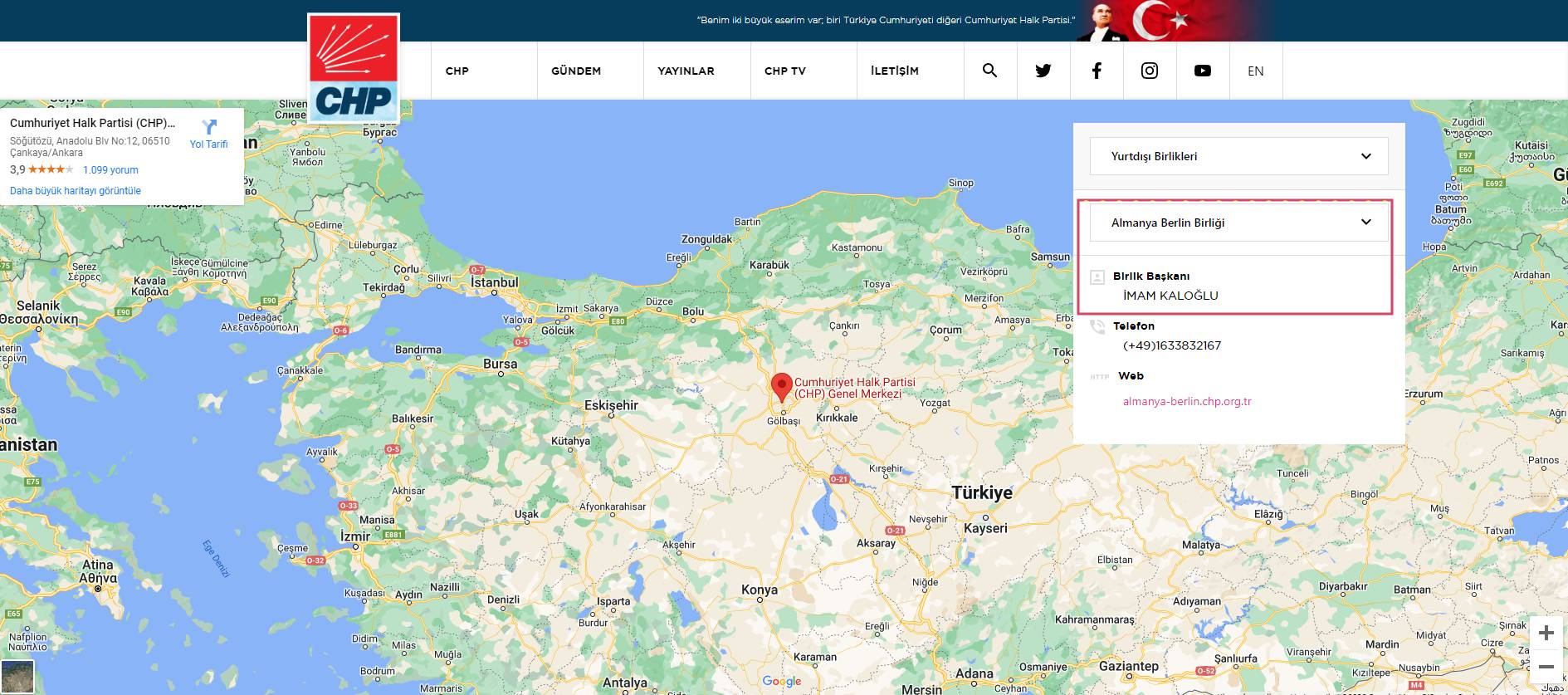Click the Cumhuriyet Halk Partisi (CHP) Genel Merkezi label
The width and height of the screenshot is (1568, 695).
tap(855, 388)
